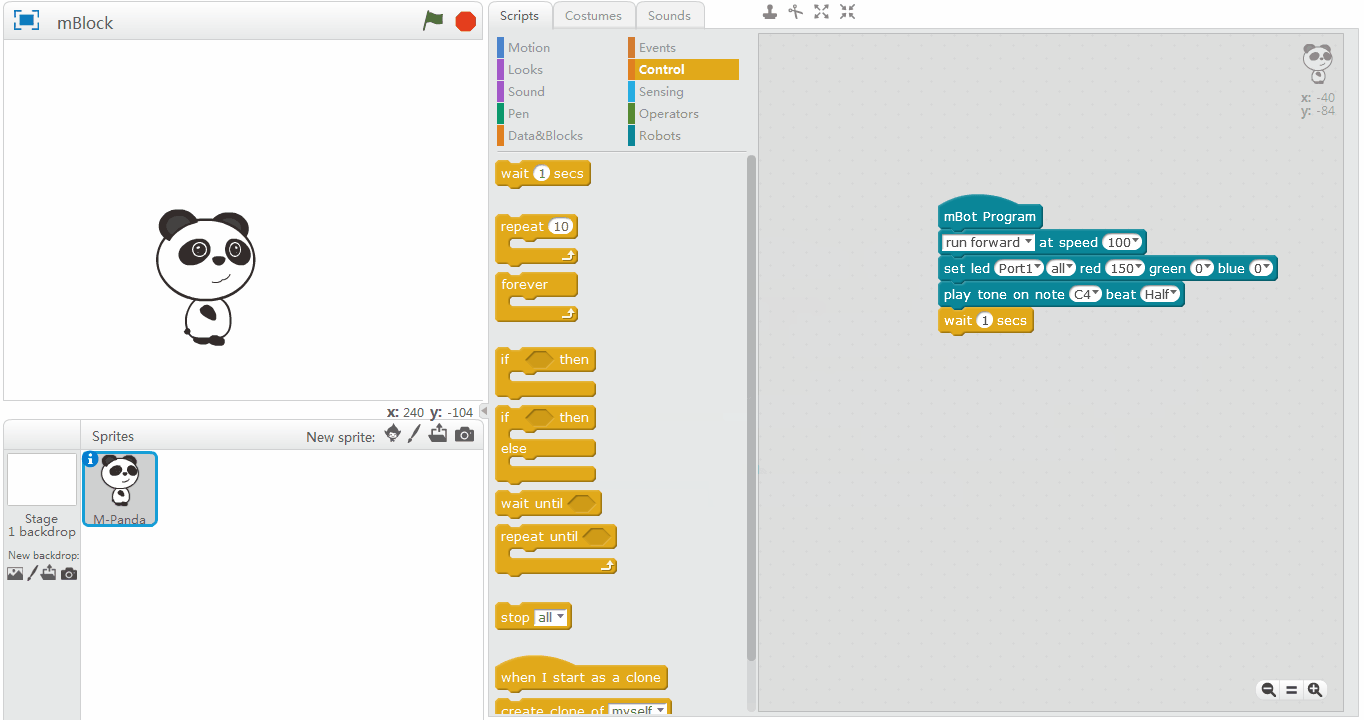Viewport: 1364px width, 720px height.
Task: Select the Events block category
Action: point(657,47)
